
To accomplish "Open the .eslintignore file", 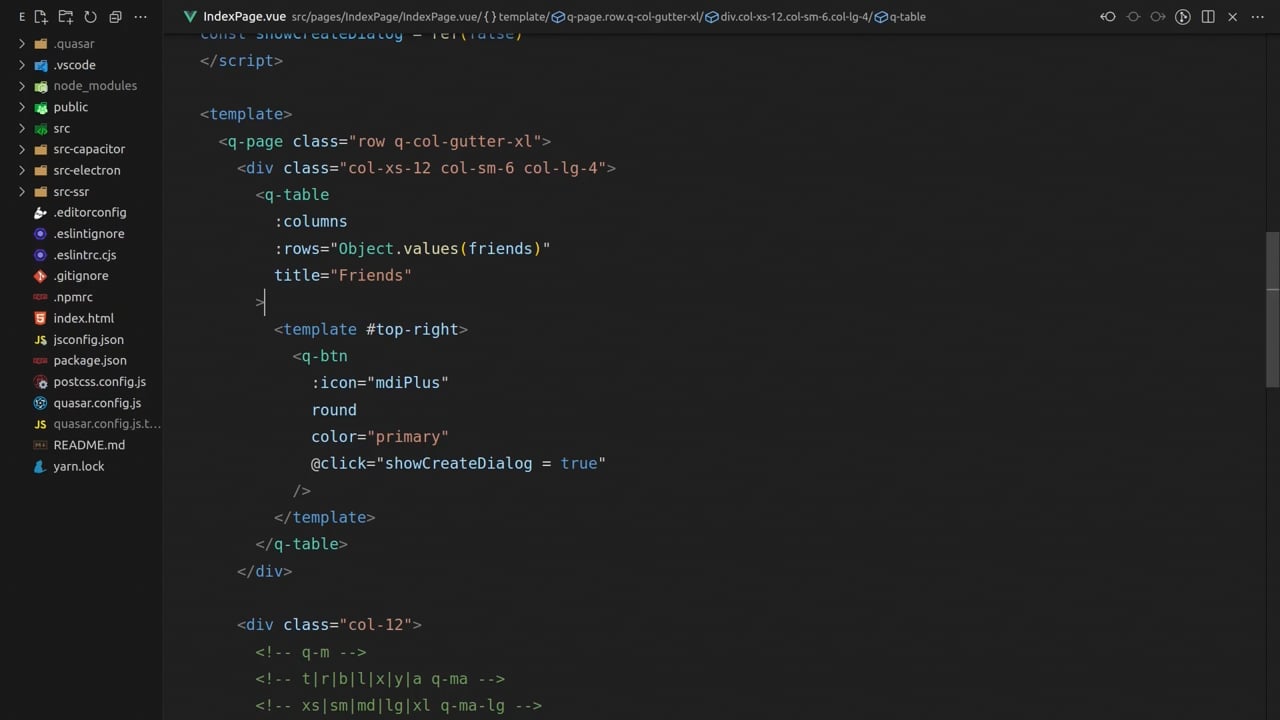I will pos(89,233).
